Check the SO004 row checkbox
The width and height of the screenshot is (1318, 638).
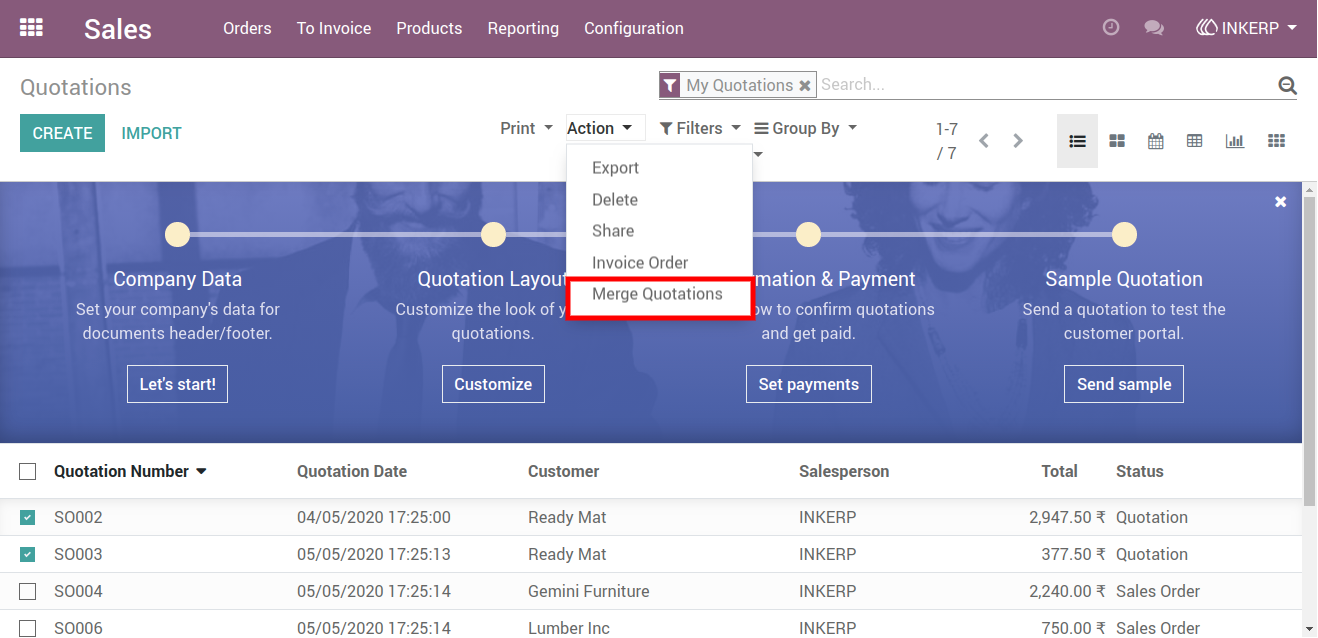28,592
